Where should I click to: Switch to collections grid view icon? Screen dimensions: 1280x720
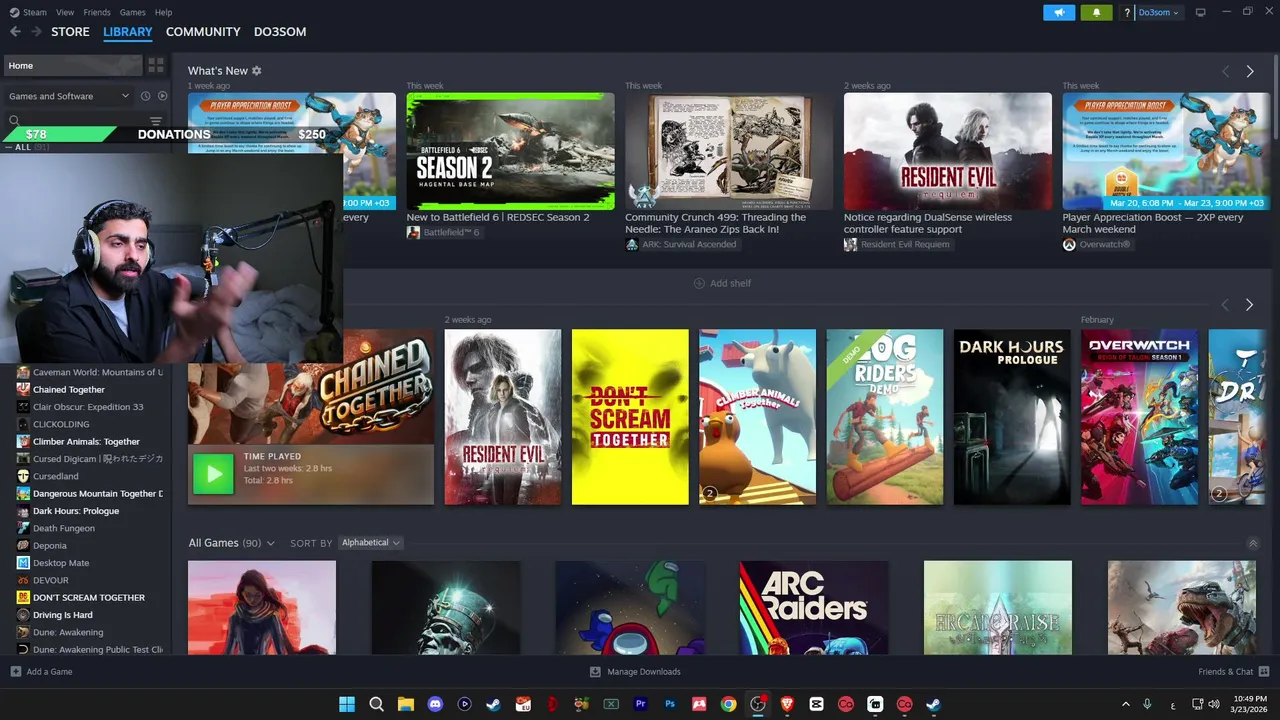click(x=156, y=65)
